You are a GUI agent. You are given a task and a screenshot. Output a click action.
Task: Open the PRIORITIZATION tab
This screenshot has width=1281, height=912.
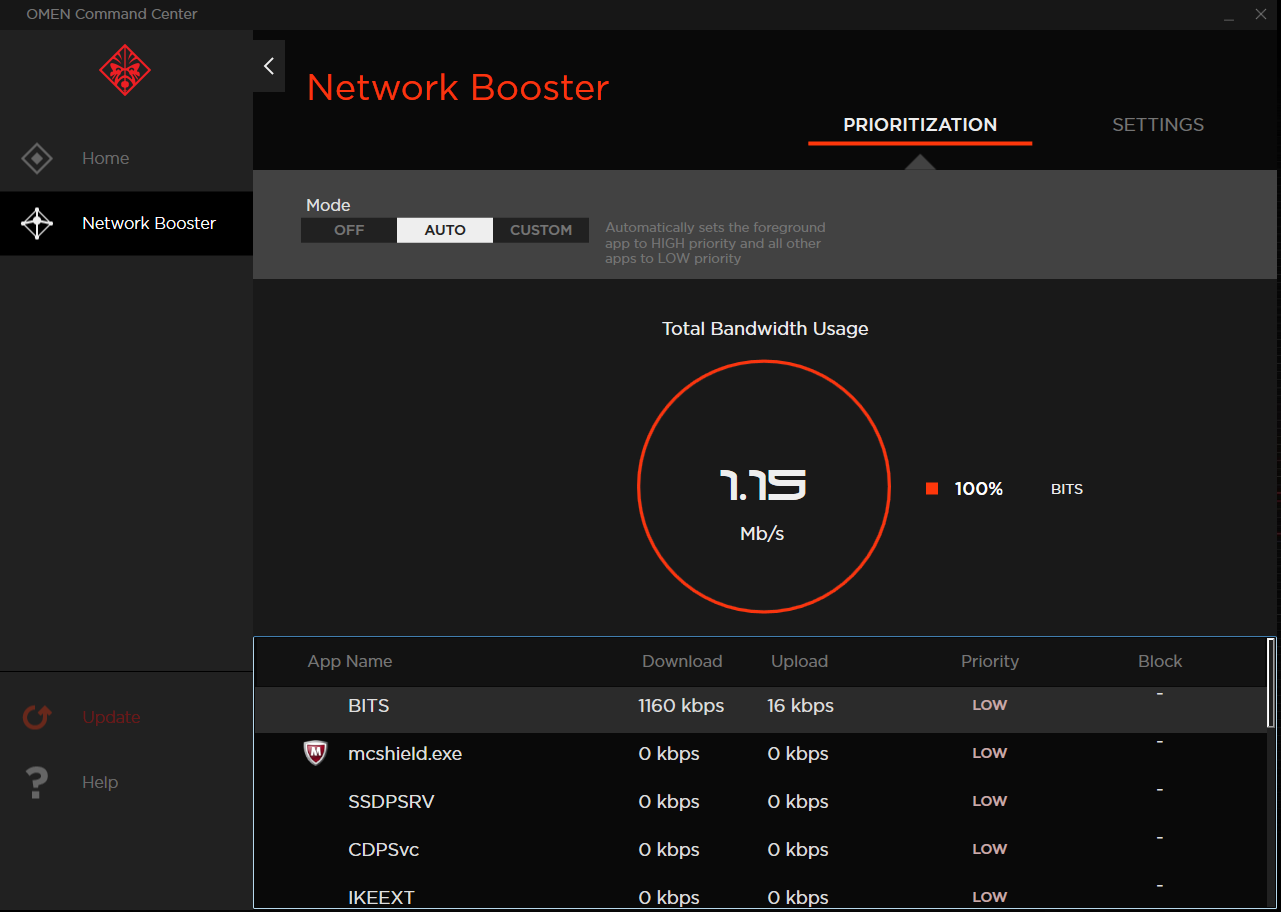click(920, 125)
